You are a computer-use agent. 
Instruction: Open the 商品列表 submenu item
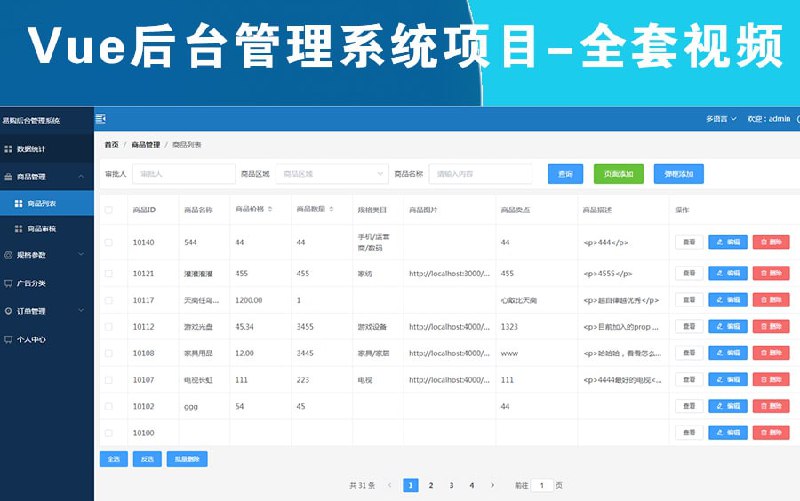[x=47, y=203]
